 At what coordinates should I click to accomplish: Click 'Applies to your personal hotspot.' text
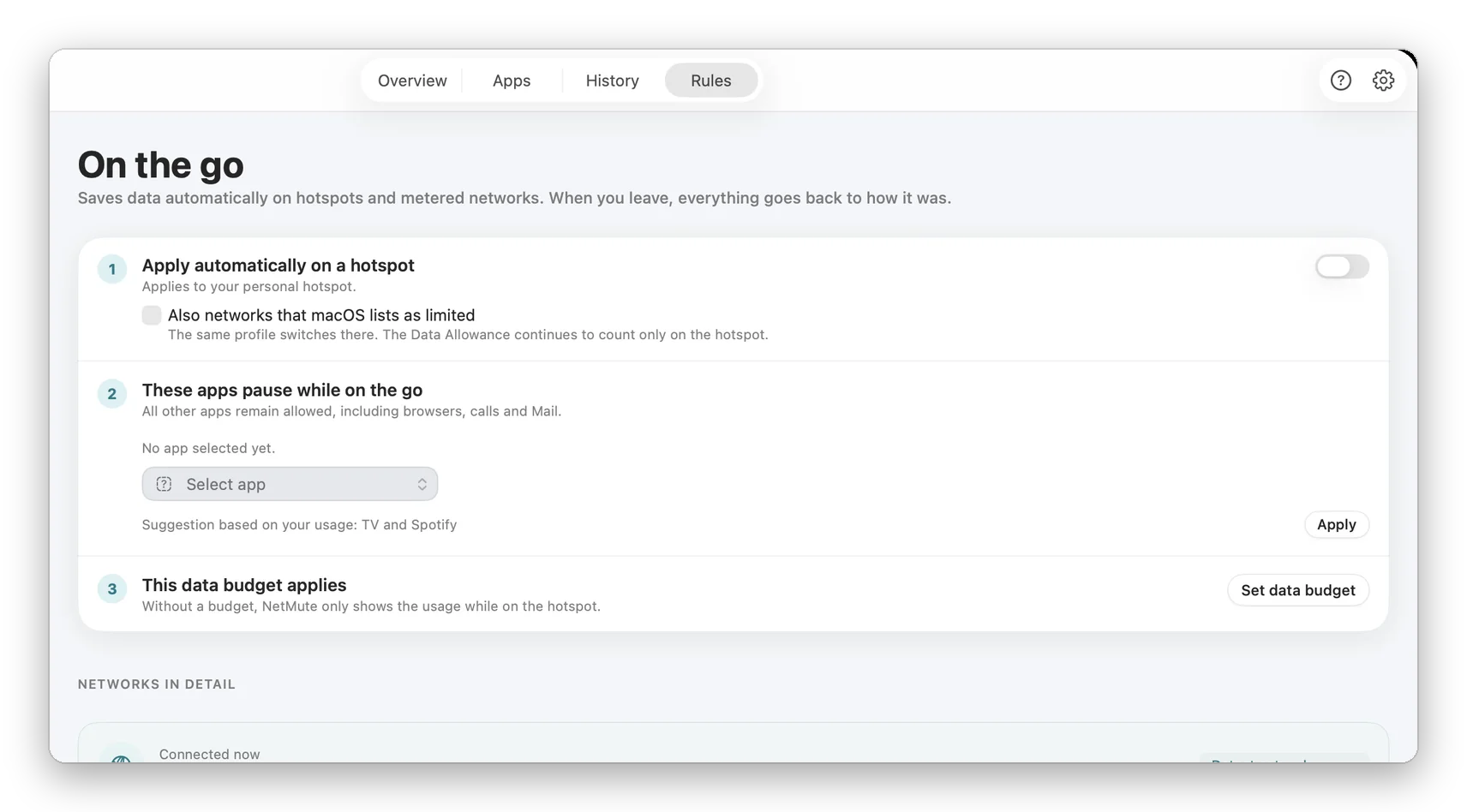[x=248, y=286]
